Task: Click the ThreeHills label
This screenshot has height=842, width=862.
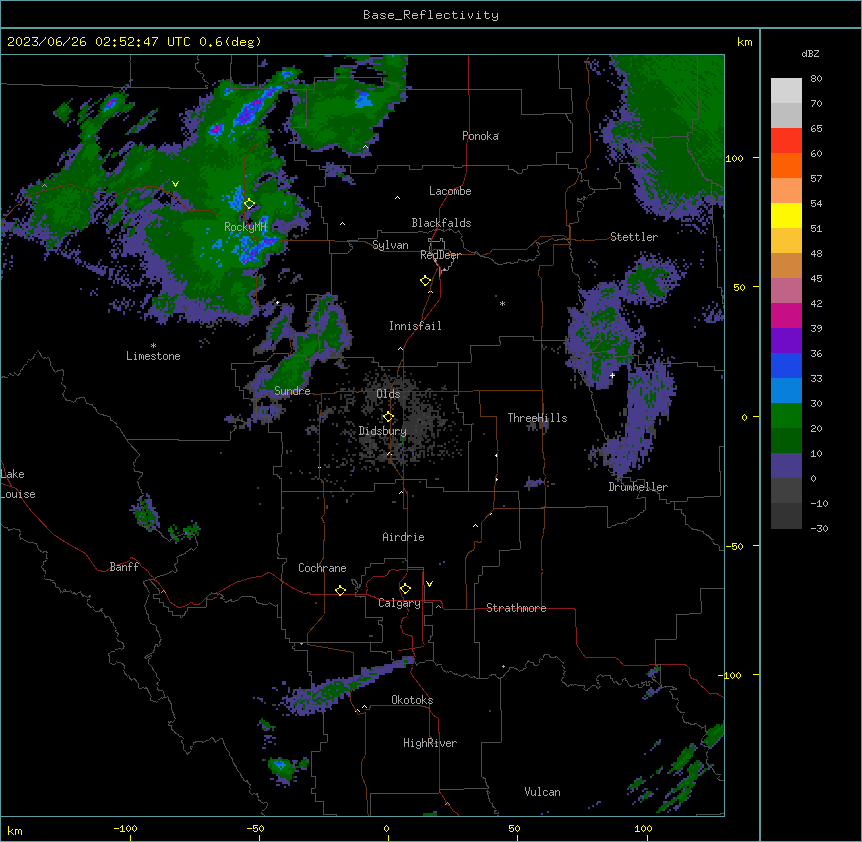Action: pyautogui.click(x=537, y=418)
